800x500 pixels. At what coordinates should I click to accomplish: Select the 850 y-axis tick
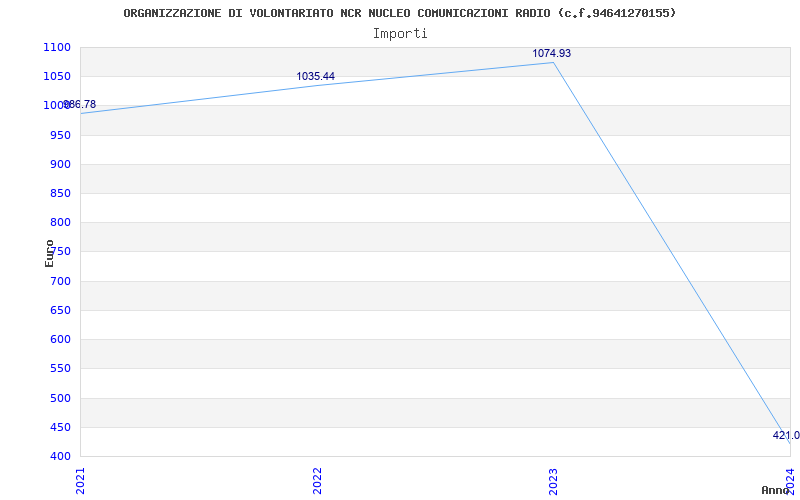pyautogui.click(x=60, y=193)
